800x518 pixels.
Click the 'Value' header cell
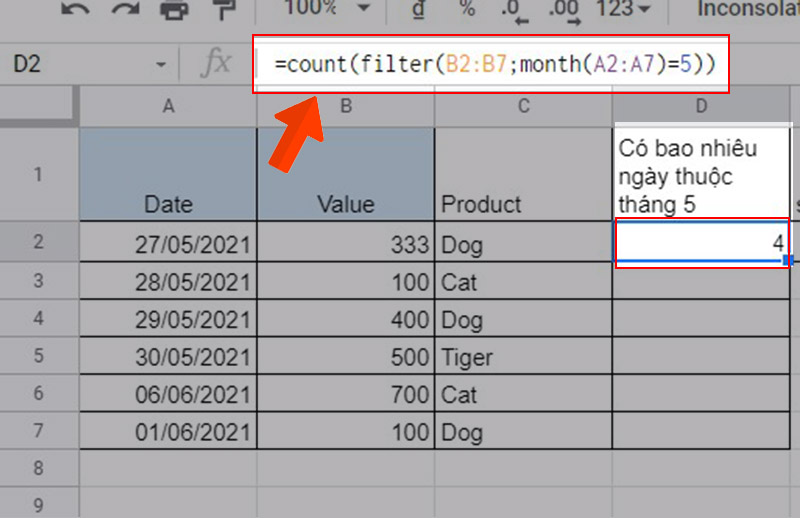[x=345, y=204]
